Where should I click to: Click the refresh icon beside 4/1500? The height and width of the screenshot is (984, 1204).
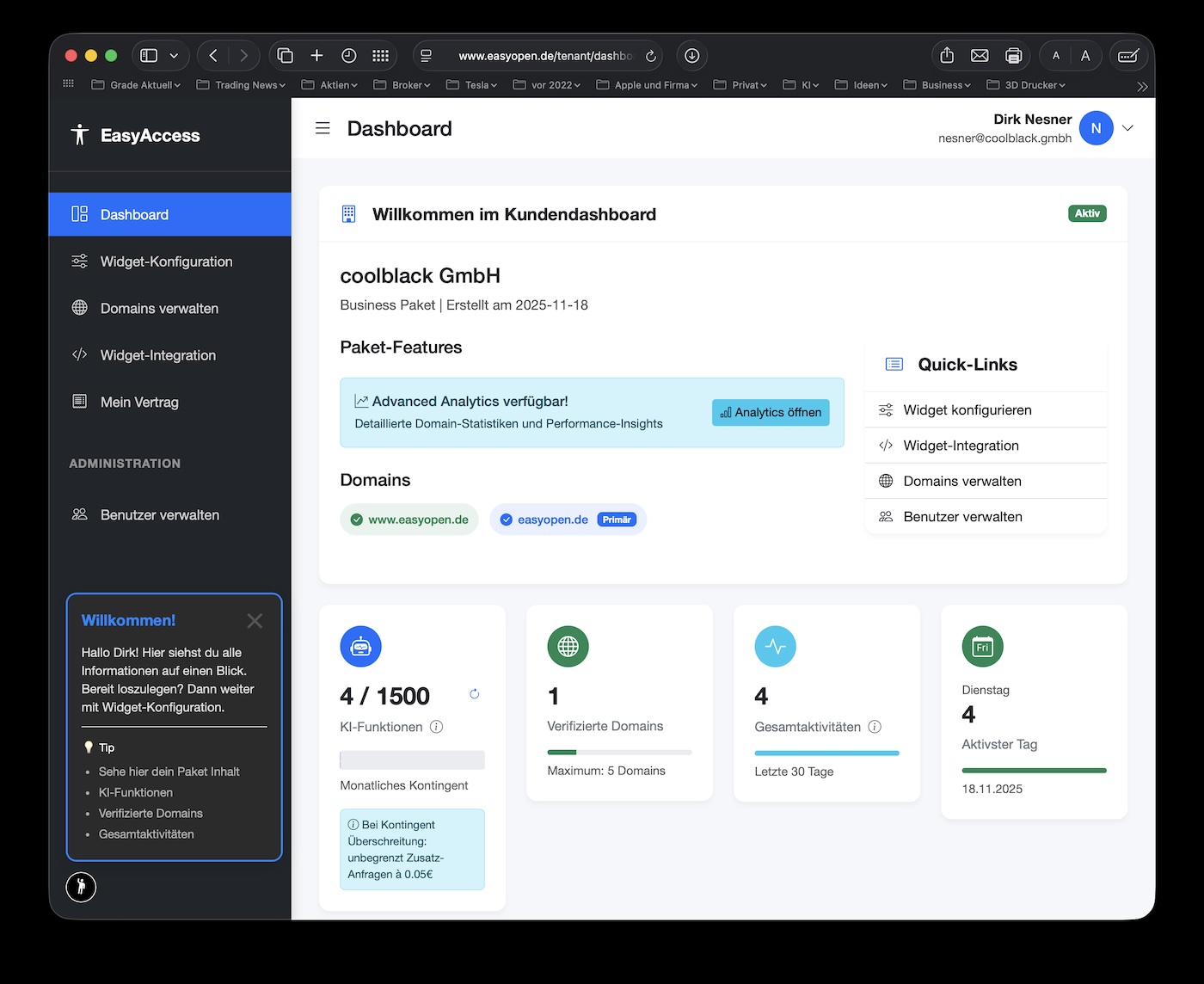pos(474,694)
